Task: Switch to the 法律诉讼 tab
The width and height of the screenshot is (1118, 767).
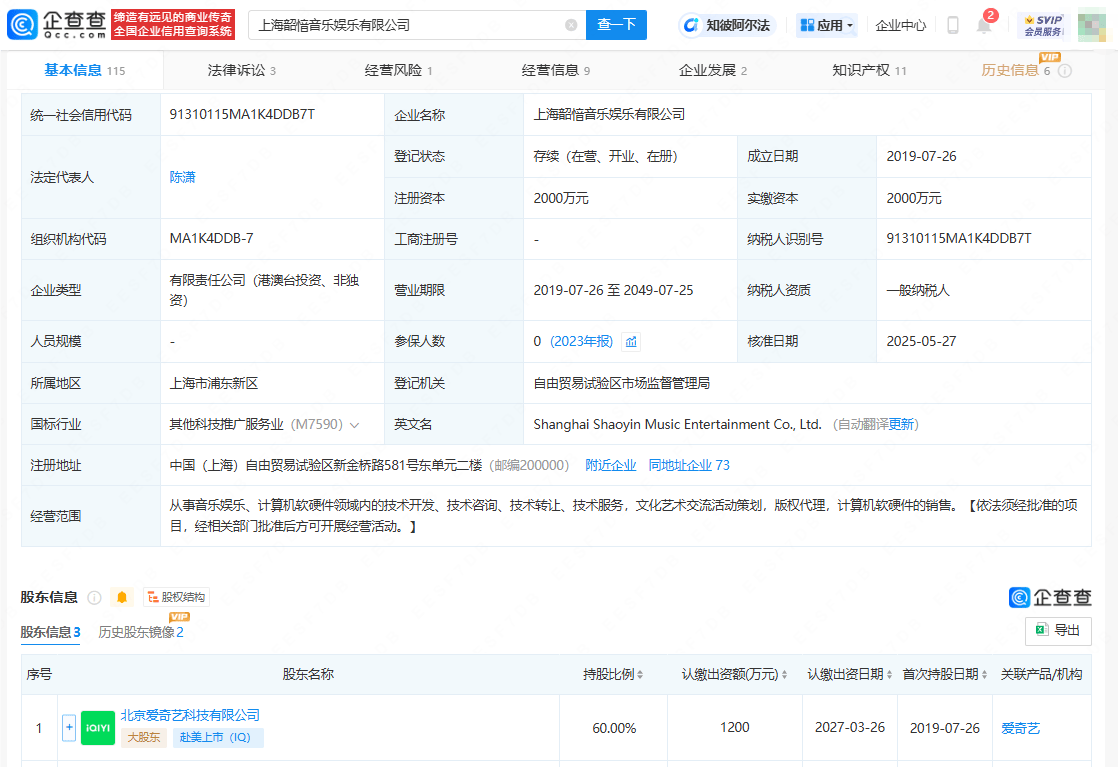Action: tap(241, 70)
